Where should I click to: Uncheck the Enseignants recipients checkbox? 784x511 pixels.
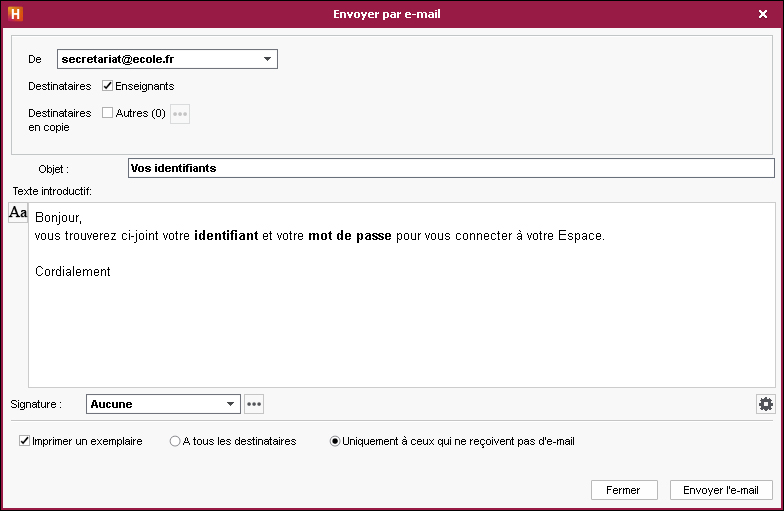click(108, 86)
